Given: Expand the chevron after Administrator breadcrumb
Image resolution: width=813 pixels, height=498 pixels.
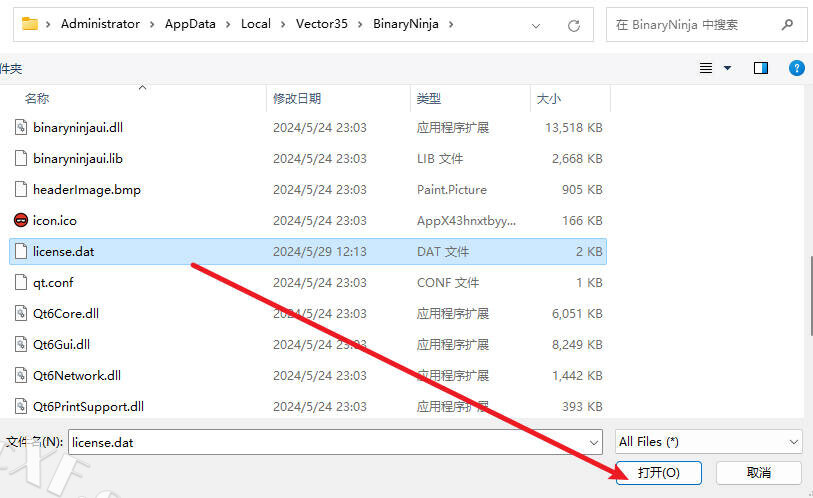Looking at the screenshot, I should click(152, 24).
